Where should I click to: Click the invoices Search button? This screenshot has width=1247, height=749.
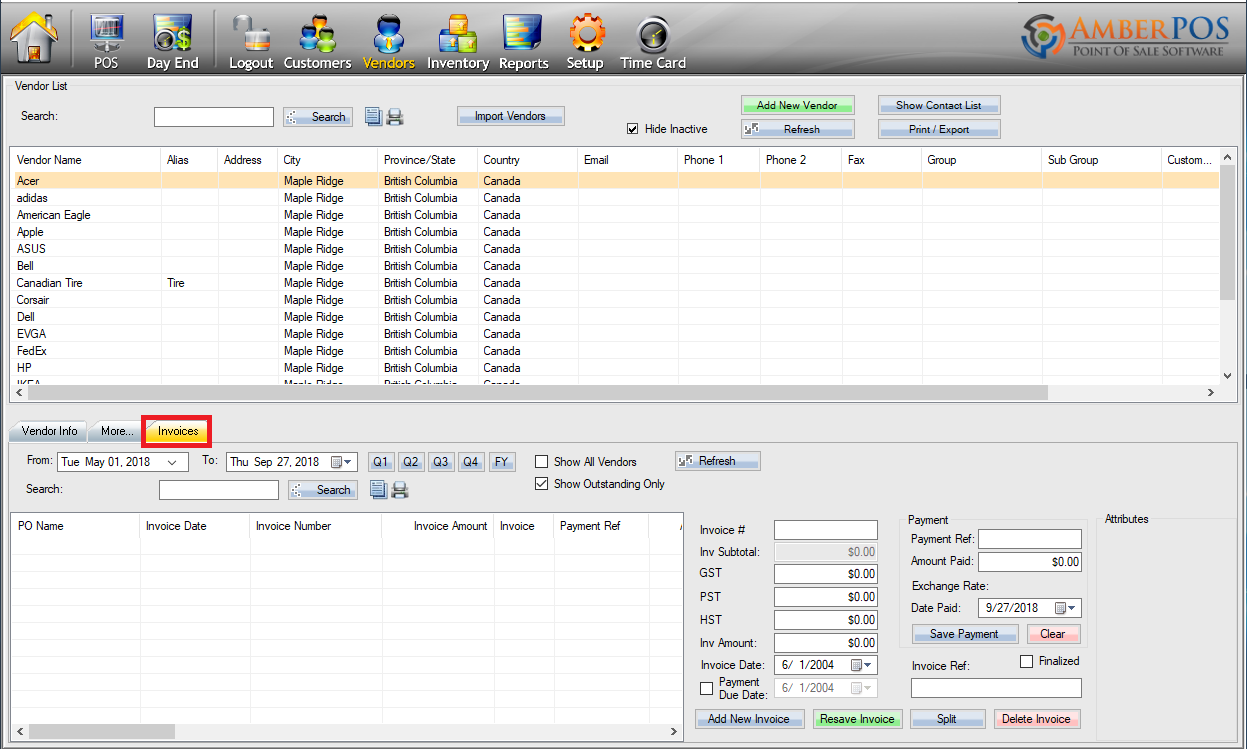click(323, 490)
